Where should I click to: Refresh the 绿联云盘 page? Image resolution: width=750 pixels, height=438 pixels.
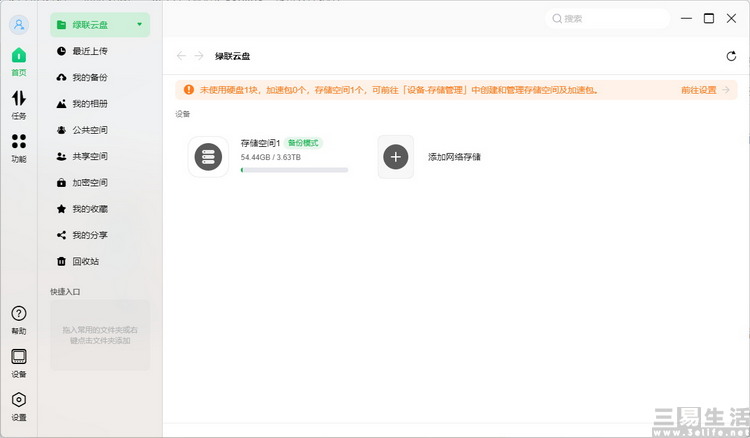[731, 56]
